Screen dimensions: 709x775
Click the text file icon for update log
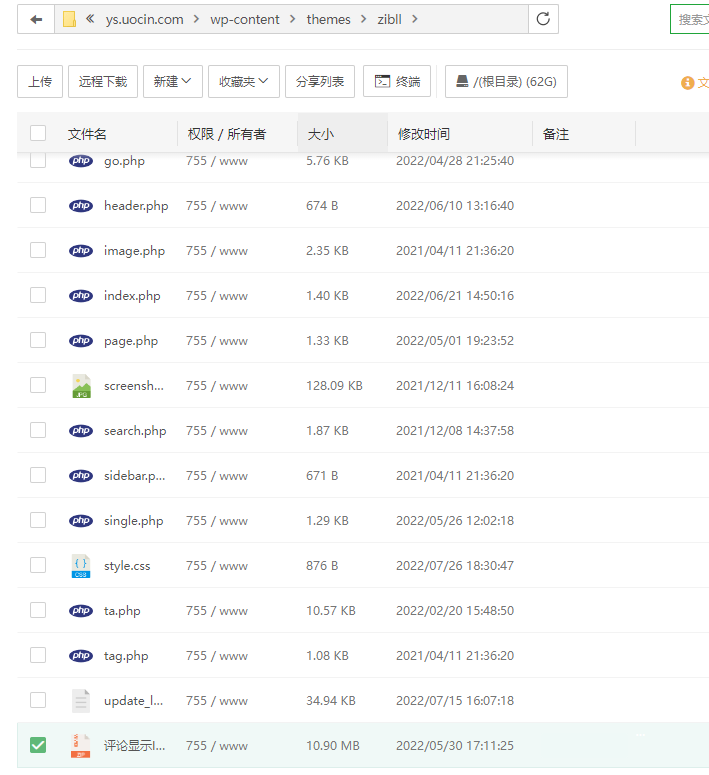(x=81, y=701)
